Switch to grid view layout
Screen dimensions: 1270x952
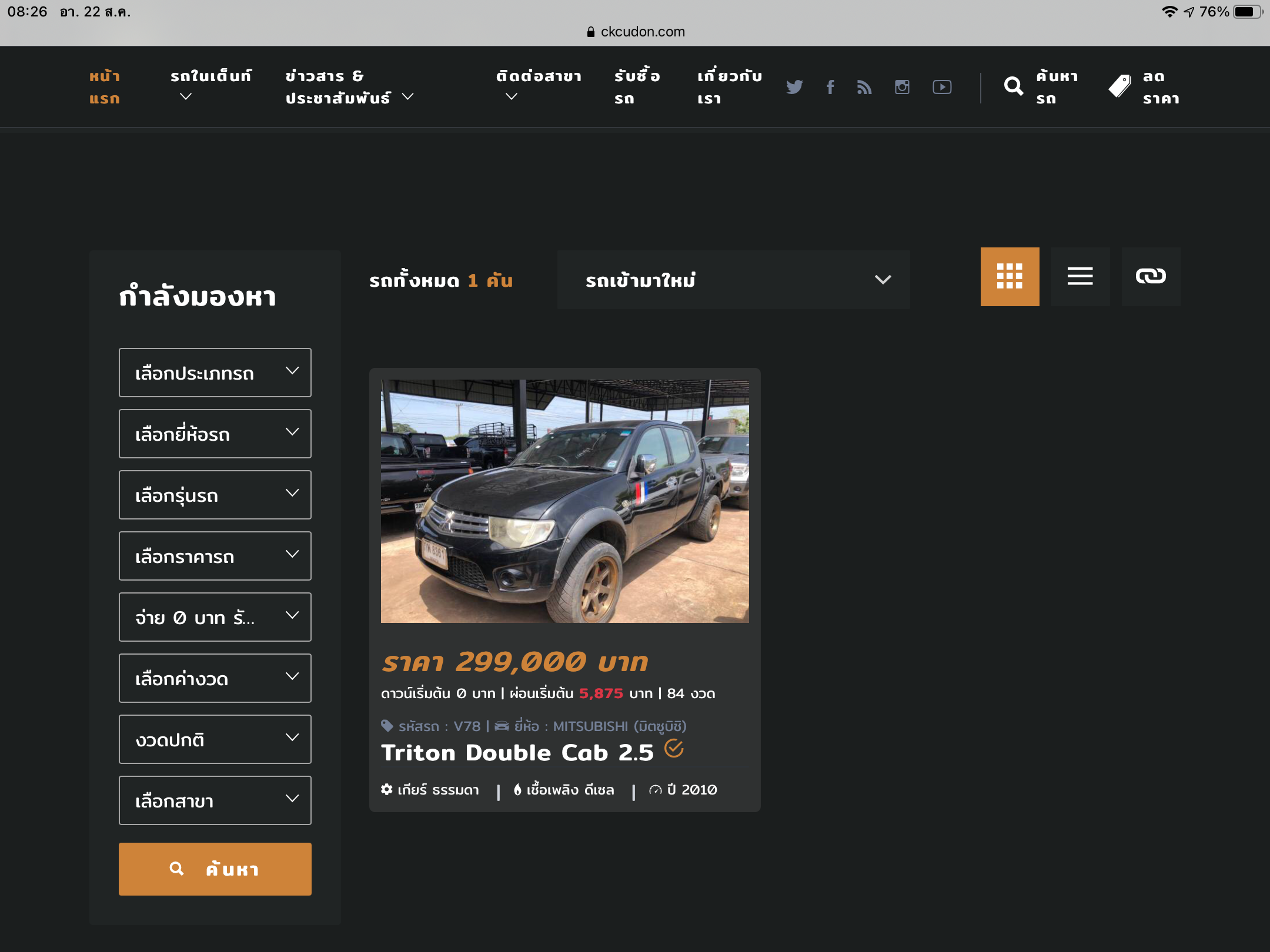pos(1010,276)
